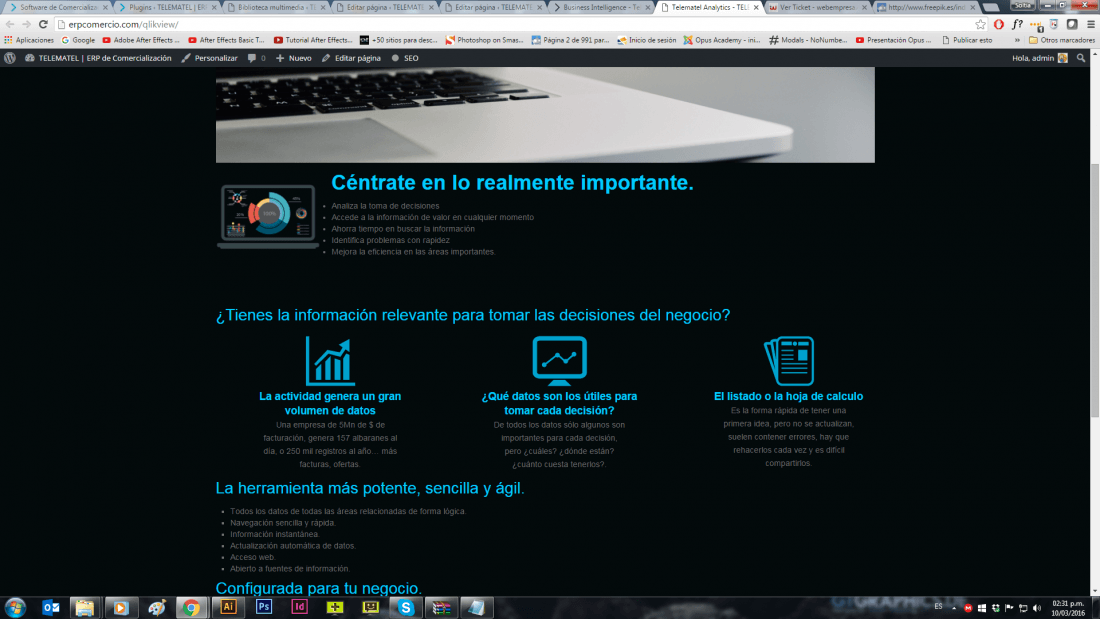Open the Nuevo menu in admin bar
This screenshot has width=1100, height=619.
click(x=293, y=58)
